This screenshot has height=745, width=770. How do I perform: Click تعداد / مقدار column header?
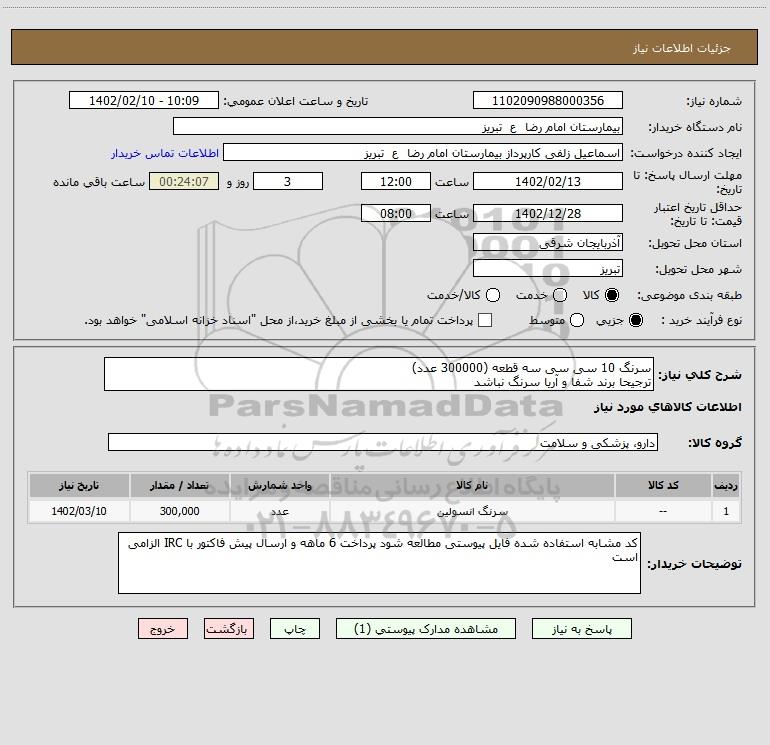(x=179, y=485)
